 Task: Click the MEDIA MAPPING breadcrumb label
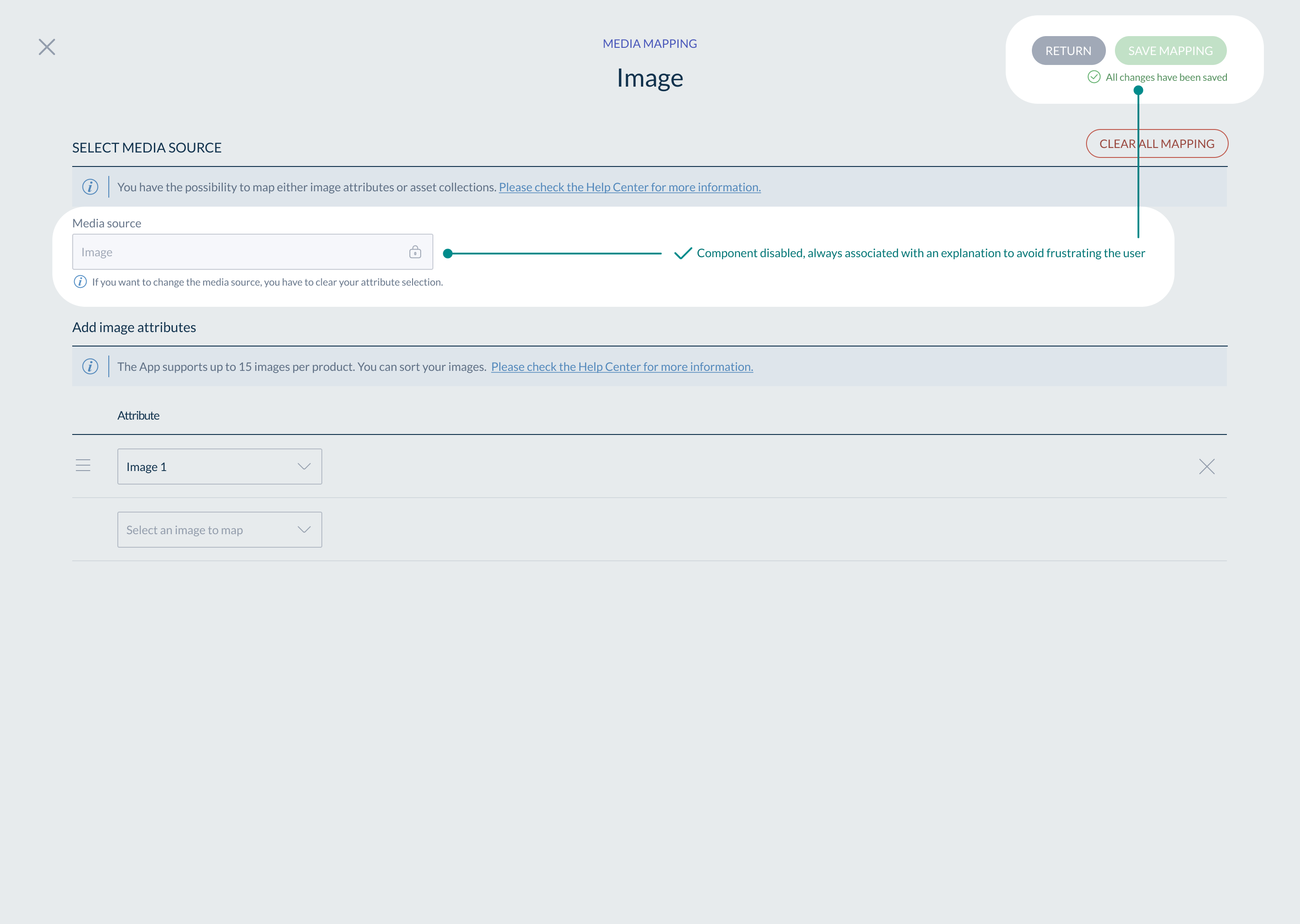point(650,44)
